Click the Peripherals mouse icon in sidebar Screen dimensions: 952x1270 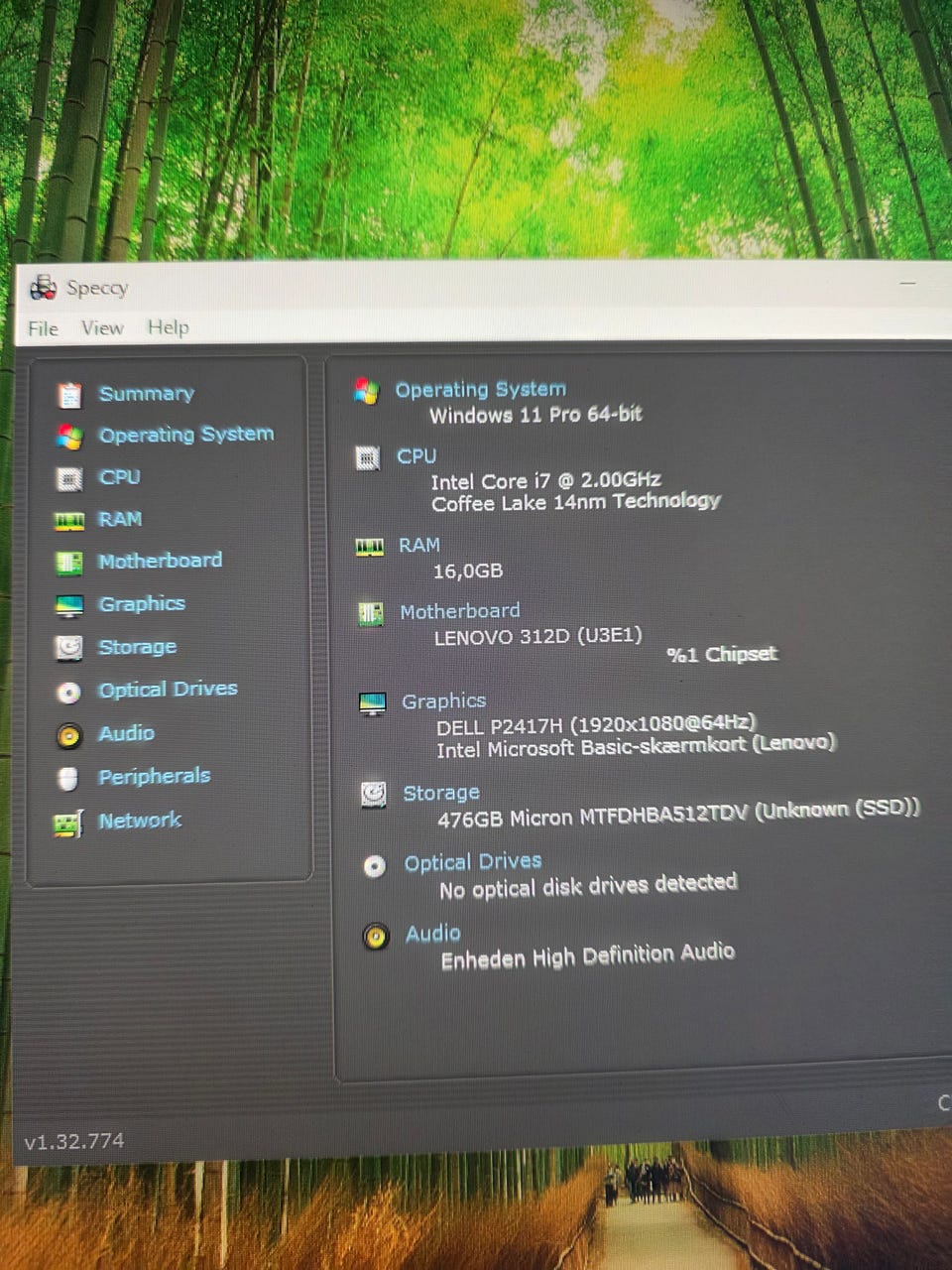click(x=67, y=779)
